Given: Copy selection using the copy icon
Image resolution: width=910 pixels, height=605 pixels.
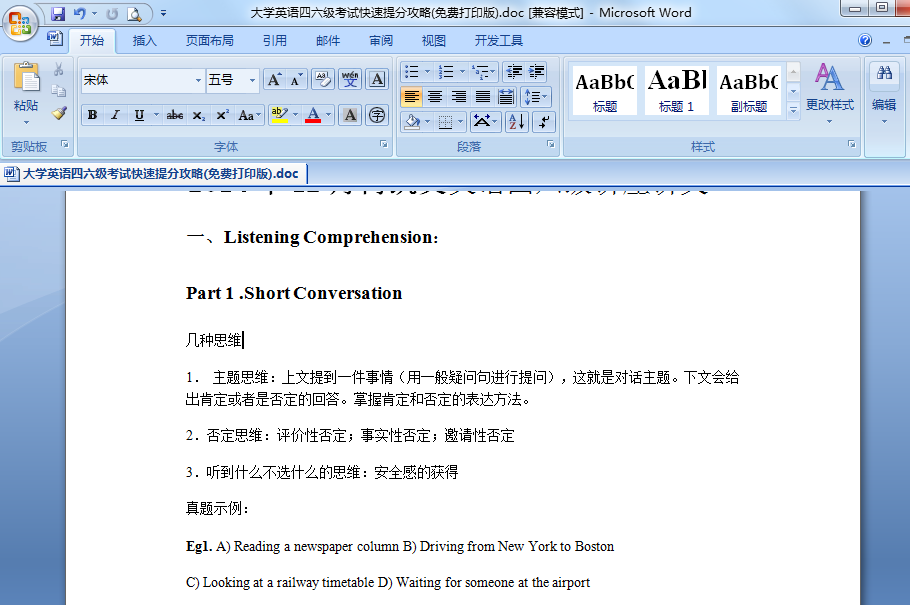Looking at the screenshot, I should [x=58, y=91].
